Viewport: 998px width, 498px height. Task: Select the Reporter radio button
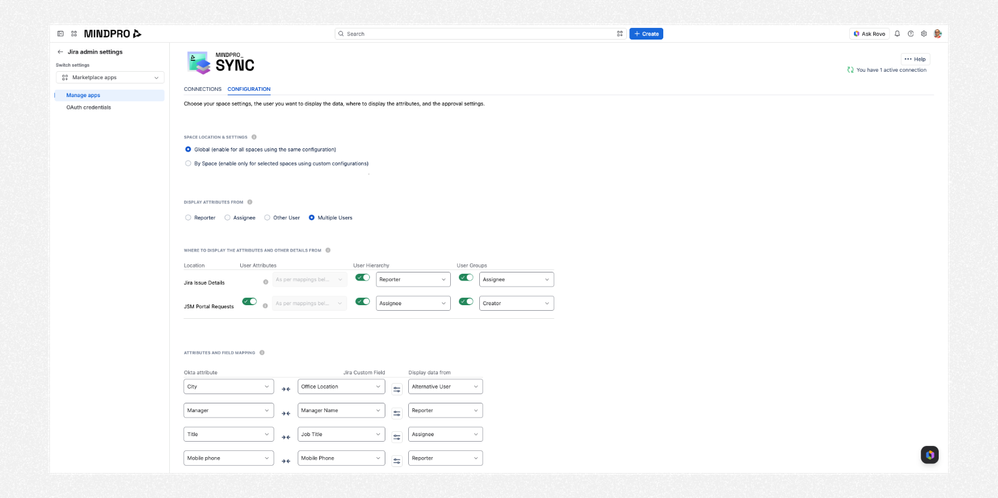pyautogui.click(x=188, y=217)
